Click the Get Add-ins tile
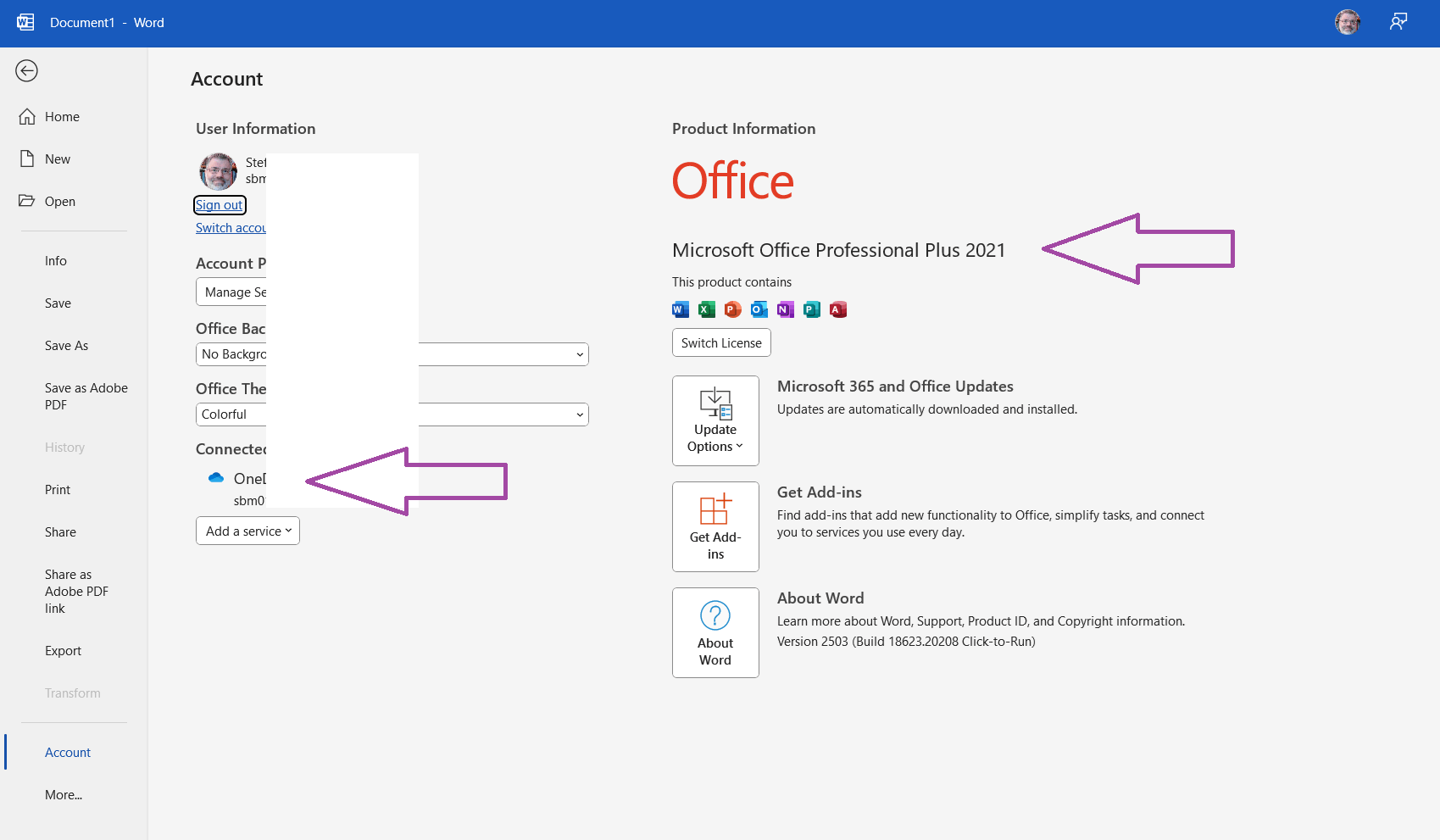 [x=715, y=526]
